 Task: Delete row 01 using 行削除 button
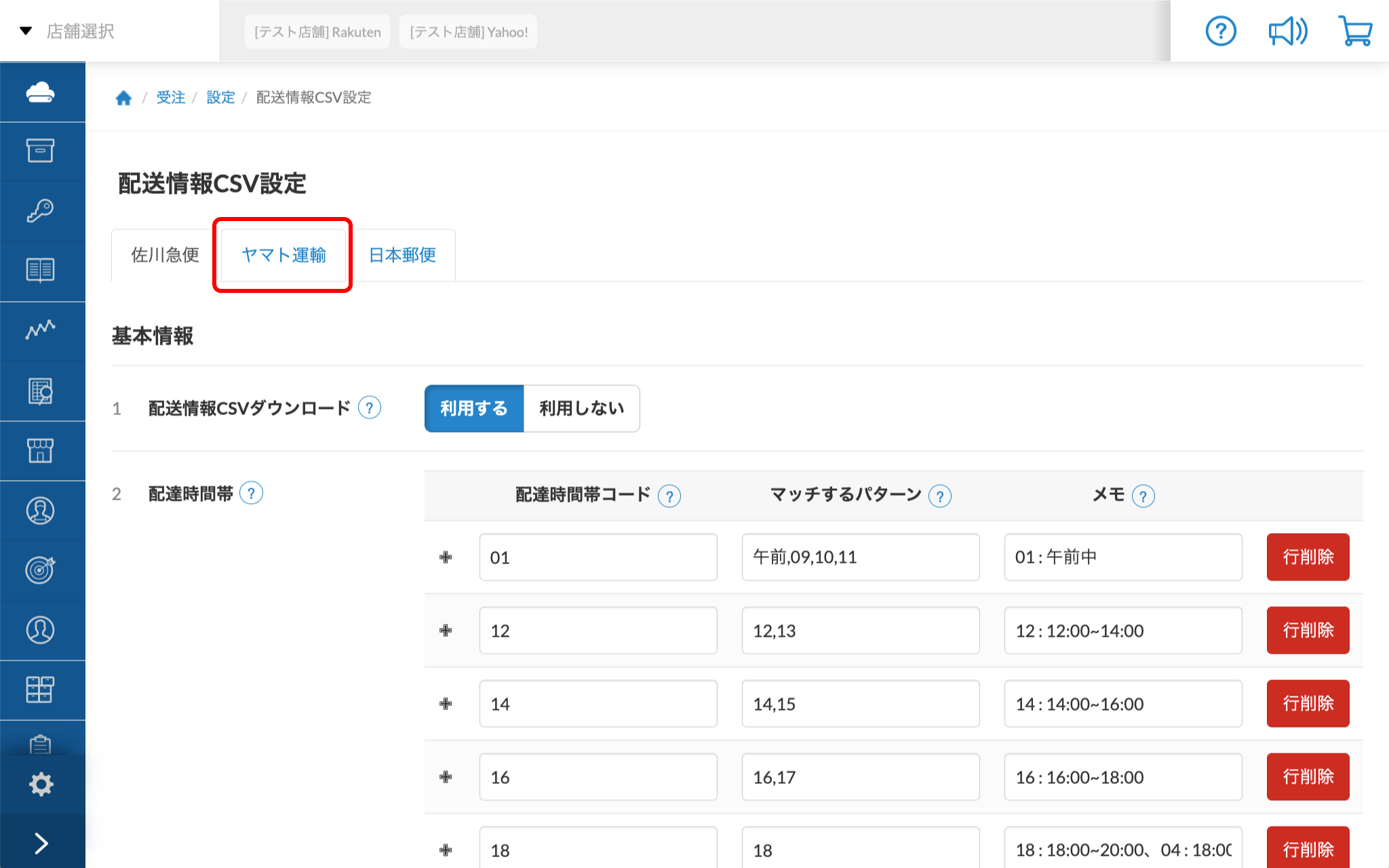[x=1307, y=557]
